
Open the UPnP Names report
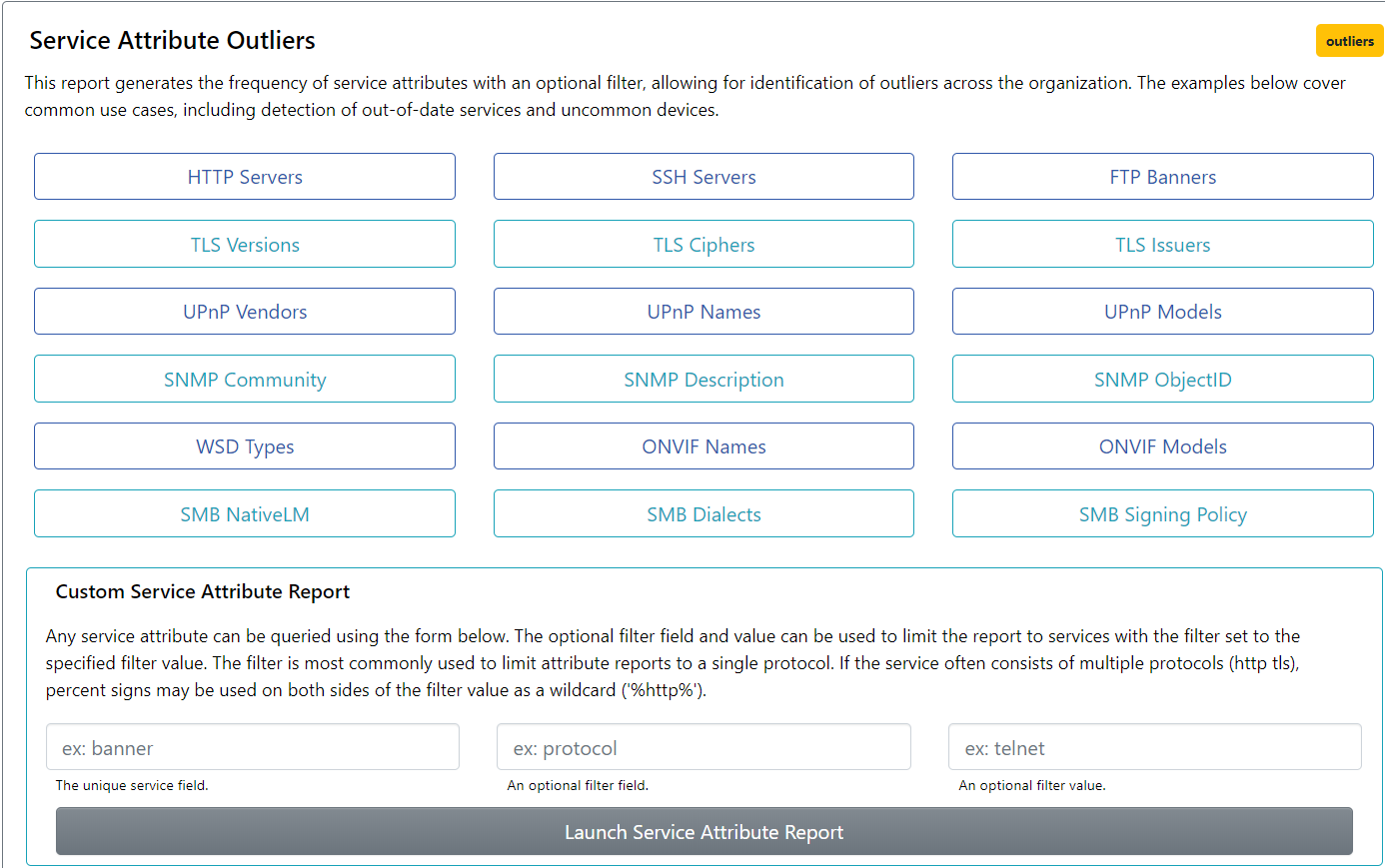click(703, 311)
